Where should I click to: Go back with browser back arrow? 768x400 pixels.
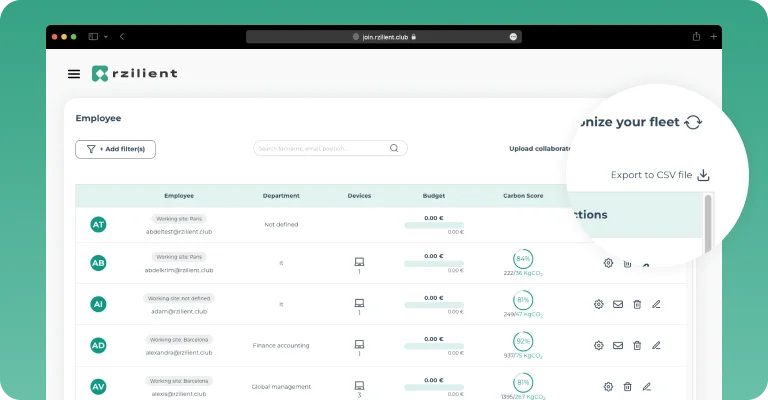122,37
